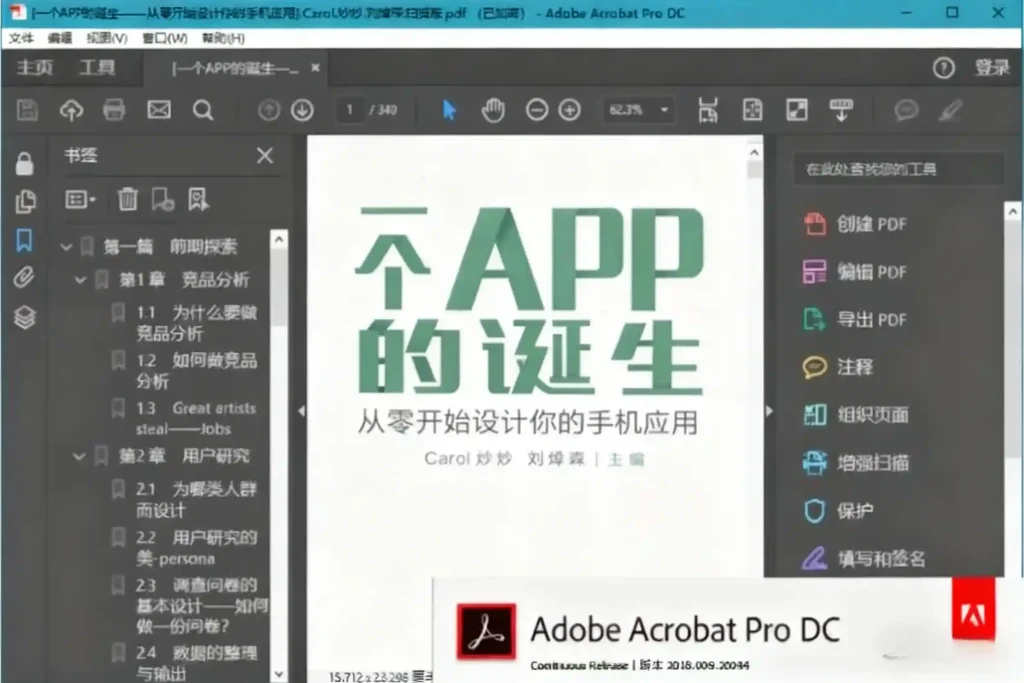Click the delete bookmark trash icon
The image size is (1024, 683).
(x=128, y=200)
